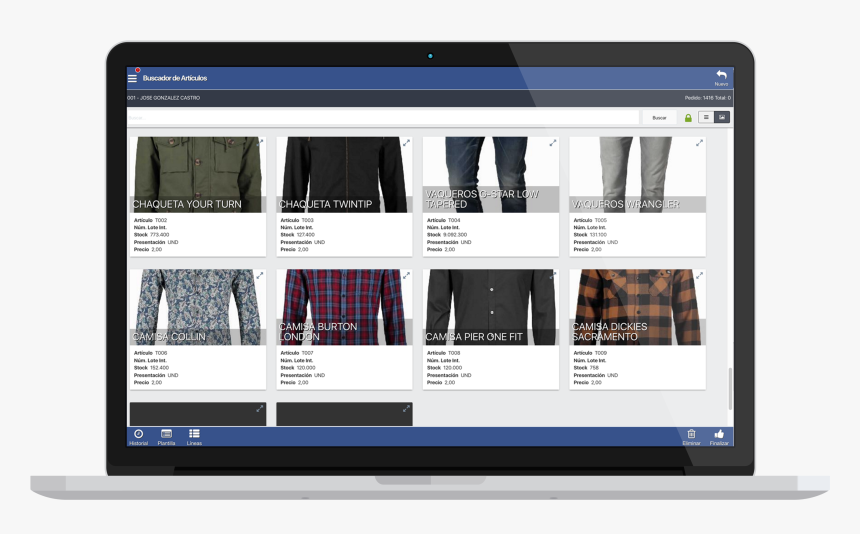Select the Camisa Collin product photo
Viewport: 860px width, 534px height.
(198, 307)
